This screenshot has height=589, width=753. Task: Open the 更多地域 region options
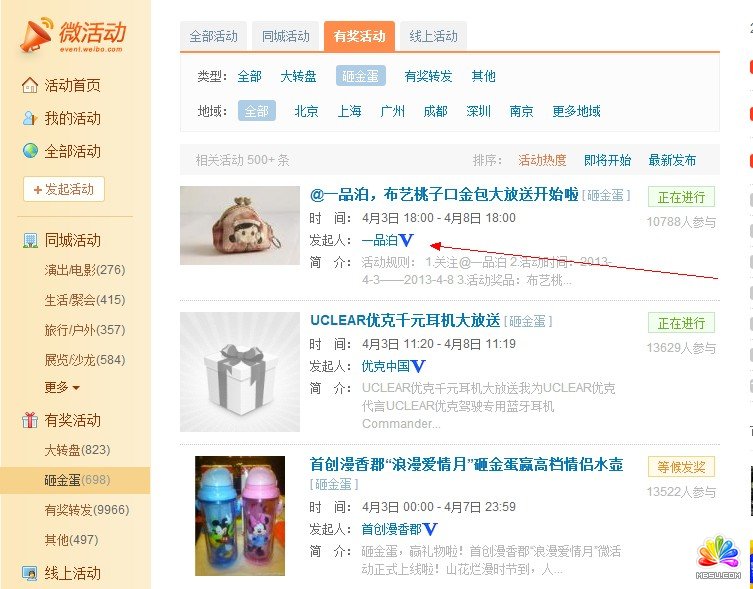576,111
